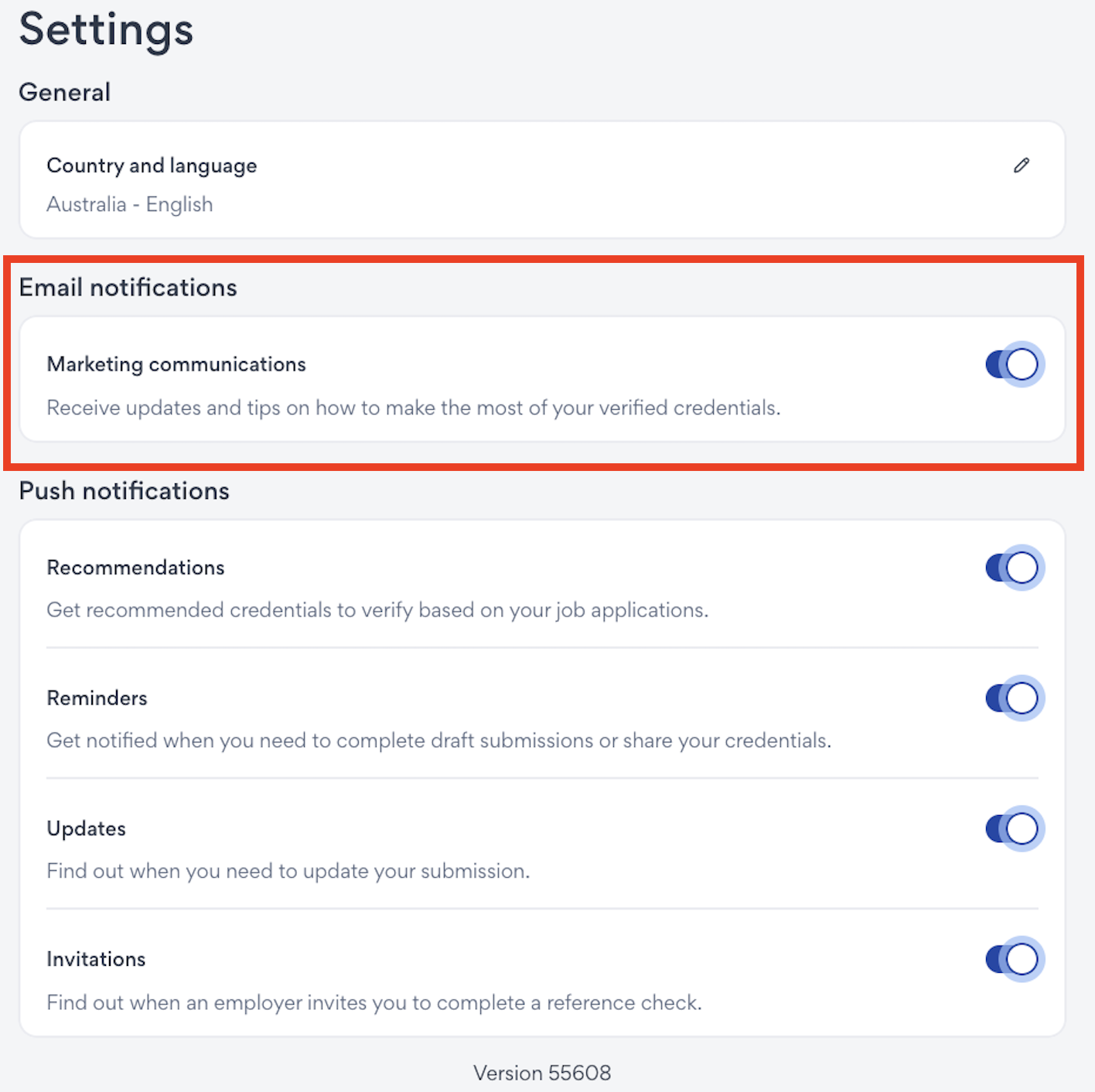This screenshot has width=1095, height=1092.
Task: Click the Email notifications section heading
Action: [x=128, y=288]
